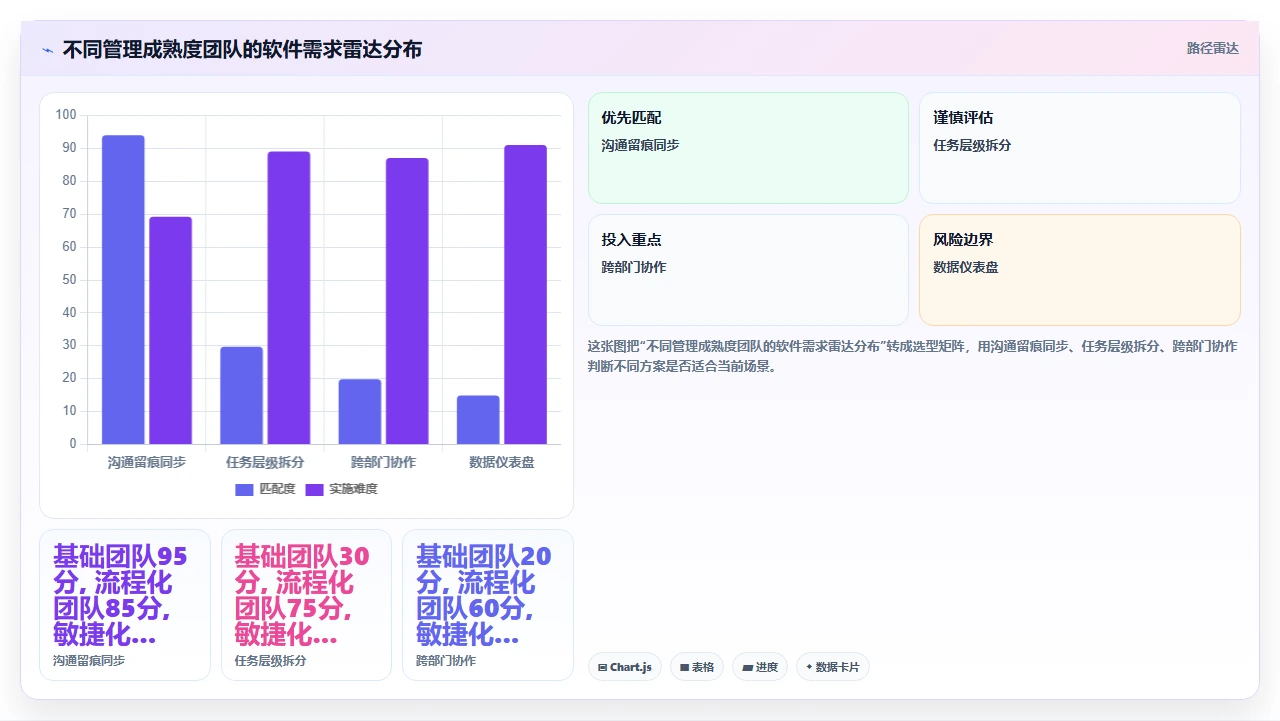Click the 路径雷达 label in header

point(1213,48)
